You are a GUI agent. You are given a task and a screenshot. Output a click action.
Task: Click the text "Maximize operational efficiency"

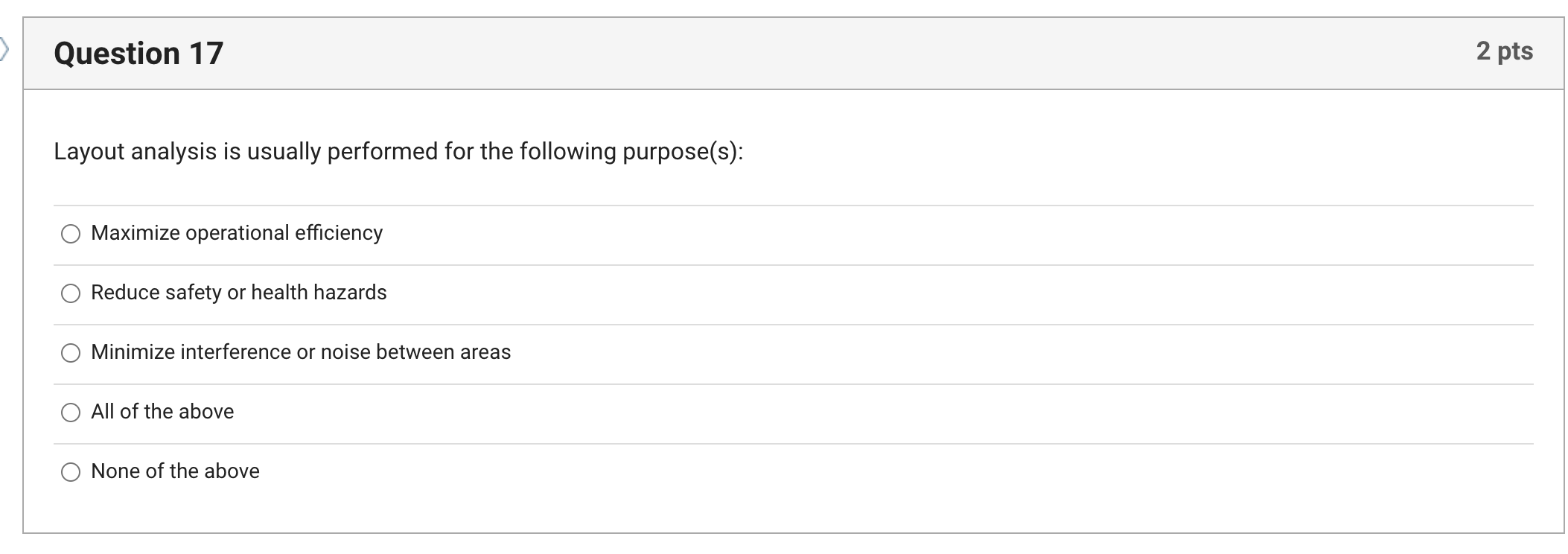tap(236, 233)
